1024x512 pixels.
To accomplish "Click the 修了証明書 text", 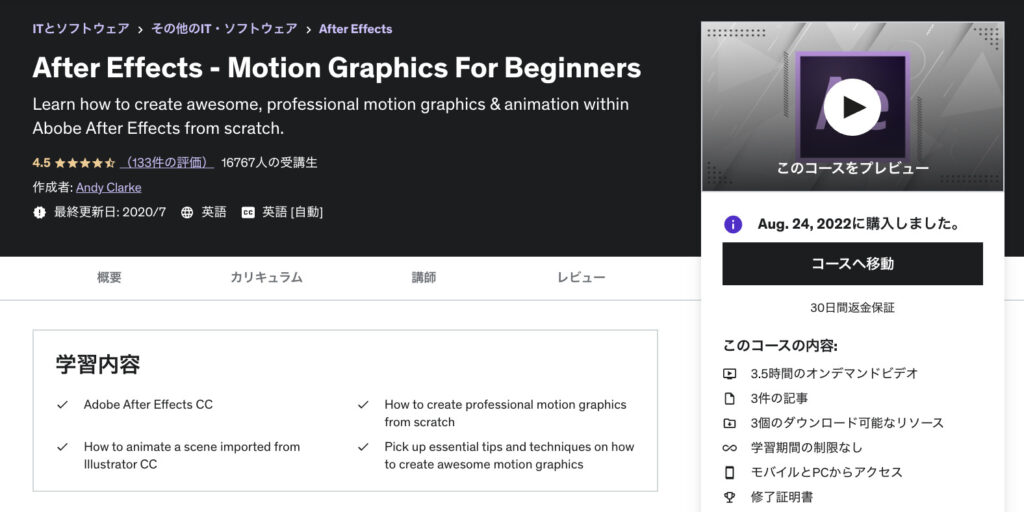I will click(x=782, y=497).
